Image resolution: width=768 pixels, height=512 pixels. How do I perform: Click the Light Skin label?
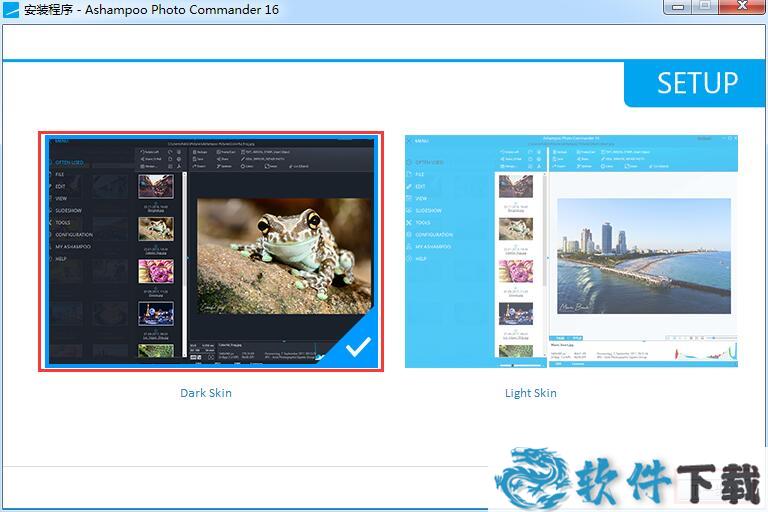(531, 393)
